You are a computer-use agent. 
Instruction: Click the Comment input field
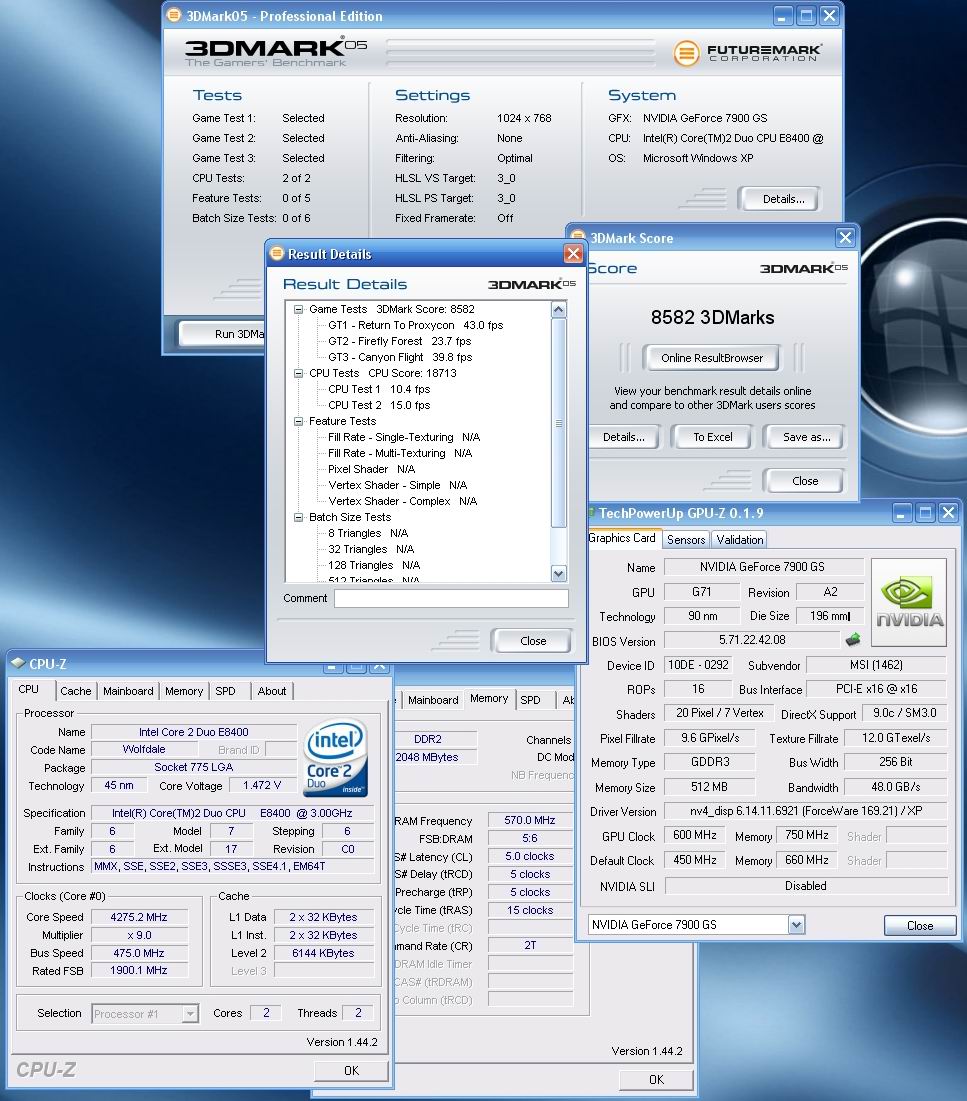pyautogui.click(x=451, y=598)
